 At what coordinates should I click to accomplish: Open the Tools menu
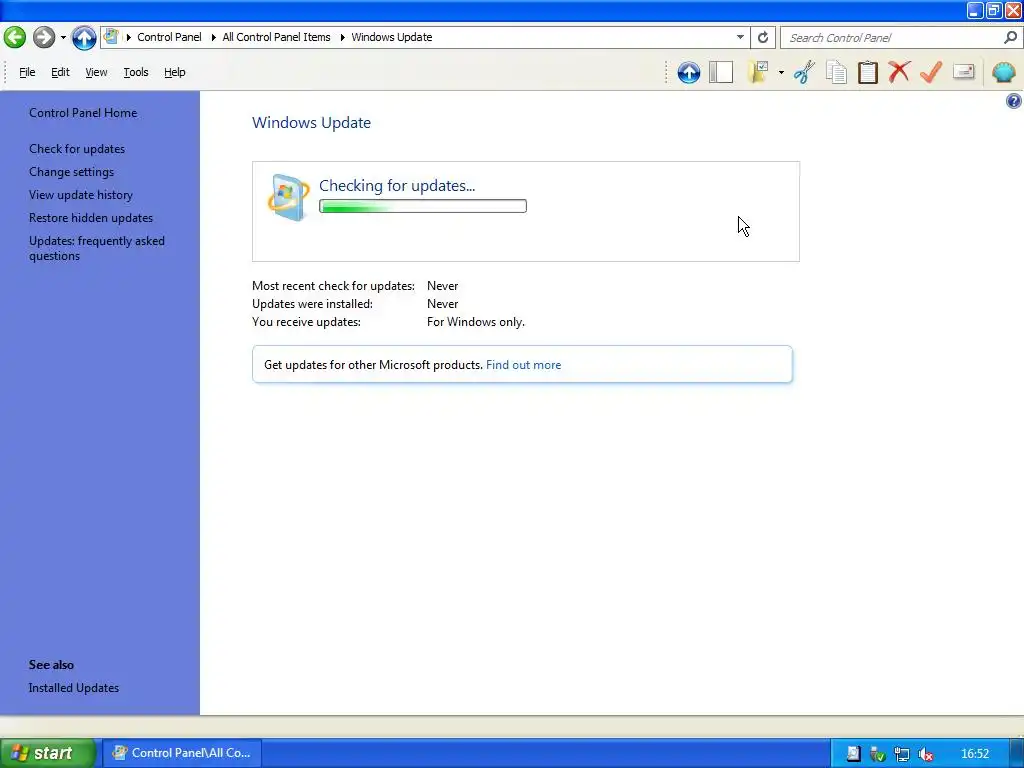click(x=136, y=72)
